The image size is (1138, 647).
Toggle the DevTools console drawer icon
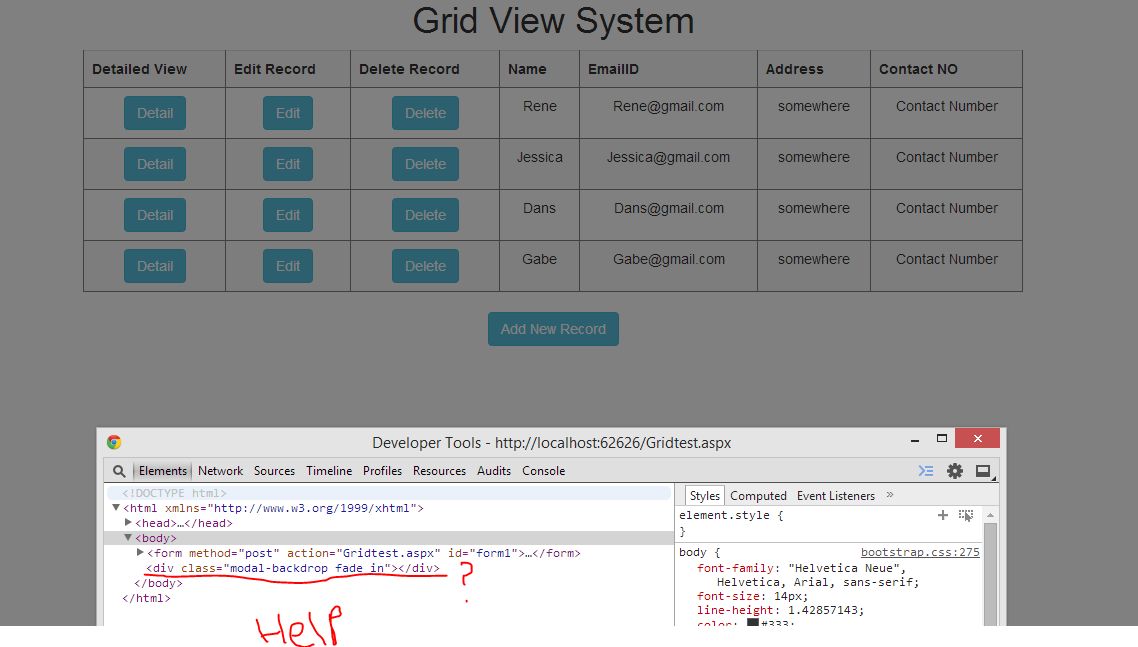coord(926,471)
